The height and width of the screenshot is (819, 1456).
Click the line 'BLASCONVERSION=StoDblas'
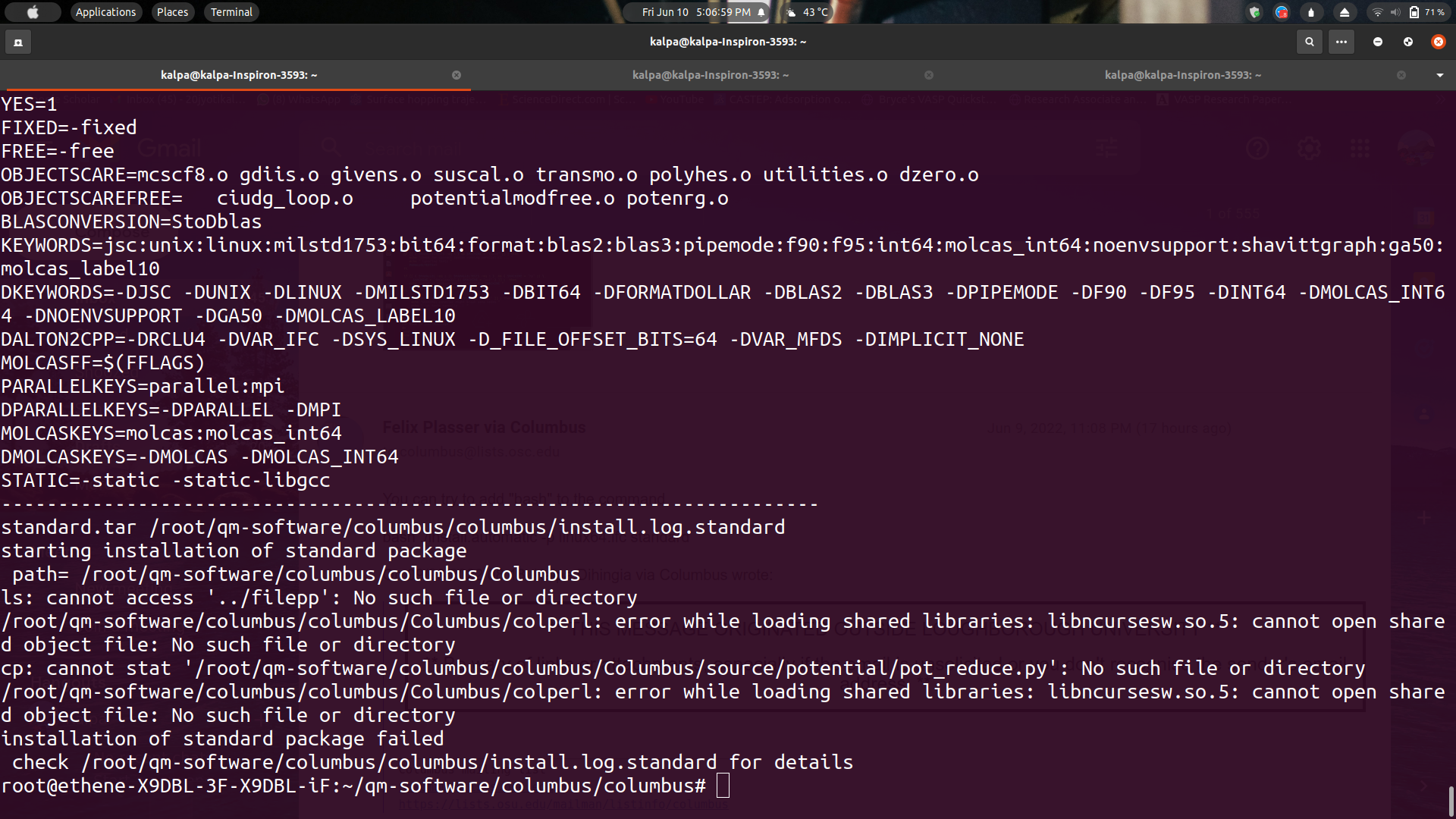[131, 221]
